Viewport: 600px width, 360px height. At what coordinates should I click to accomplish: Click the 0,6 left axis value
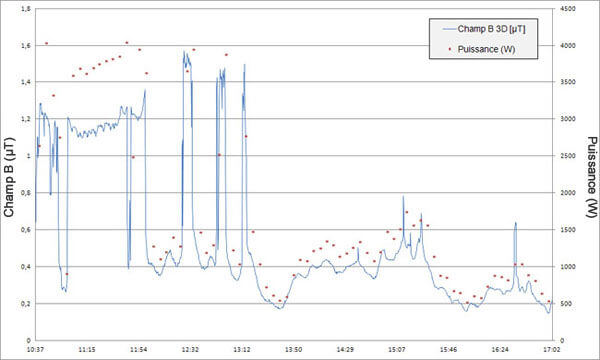click(26, 230)
